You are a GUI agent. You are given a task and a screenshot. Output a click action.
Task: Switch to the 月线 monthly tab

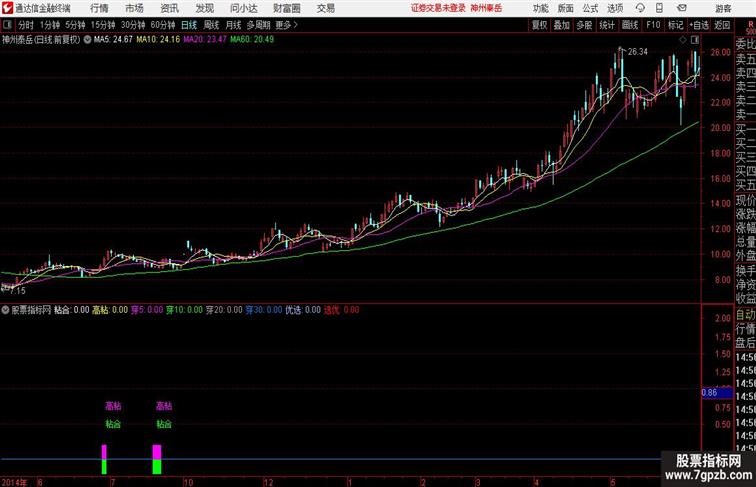click(x=233, y=25)
